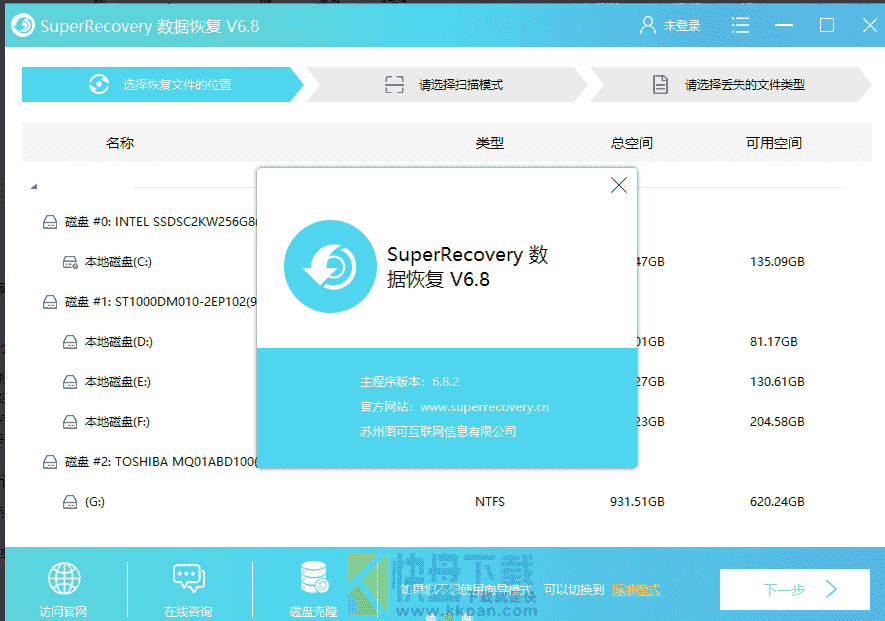Click the disk #2 TOSHIBA drive icon
Viewport: 885px width, 621px height.
(50, 462)
